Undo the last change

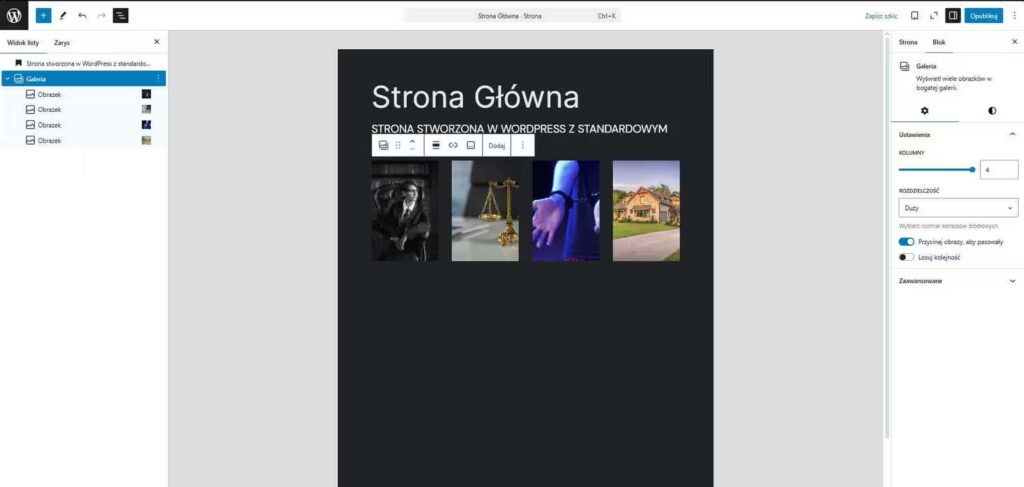click(82, 16)
